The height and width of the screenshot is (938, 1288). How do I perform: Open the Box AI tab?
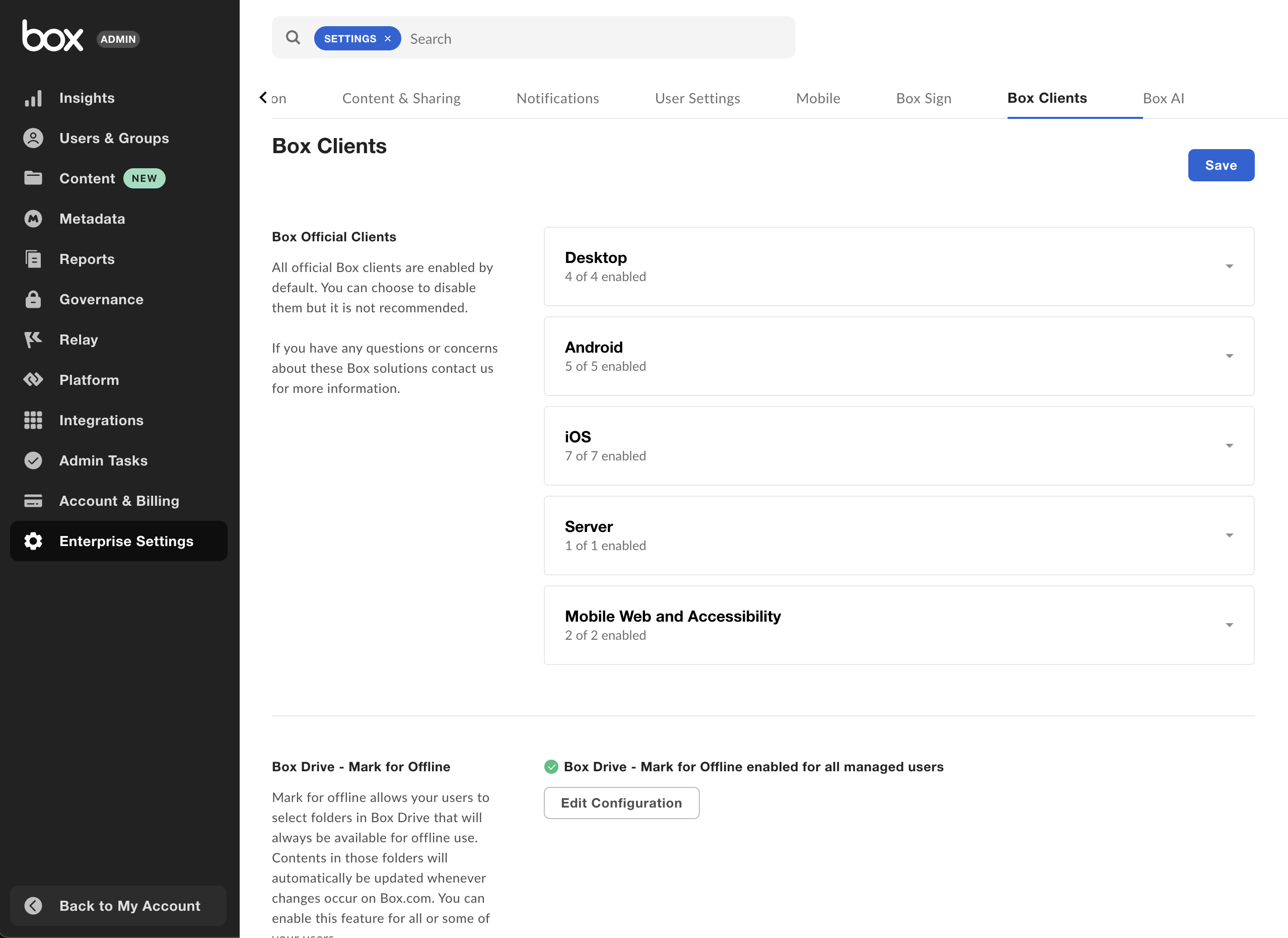pos(1163,98)
